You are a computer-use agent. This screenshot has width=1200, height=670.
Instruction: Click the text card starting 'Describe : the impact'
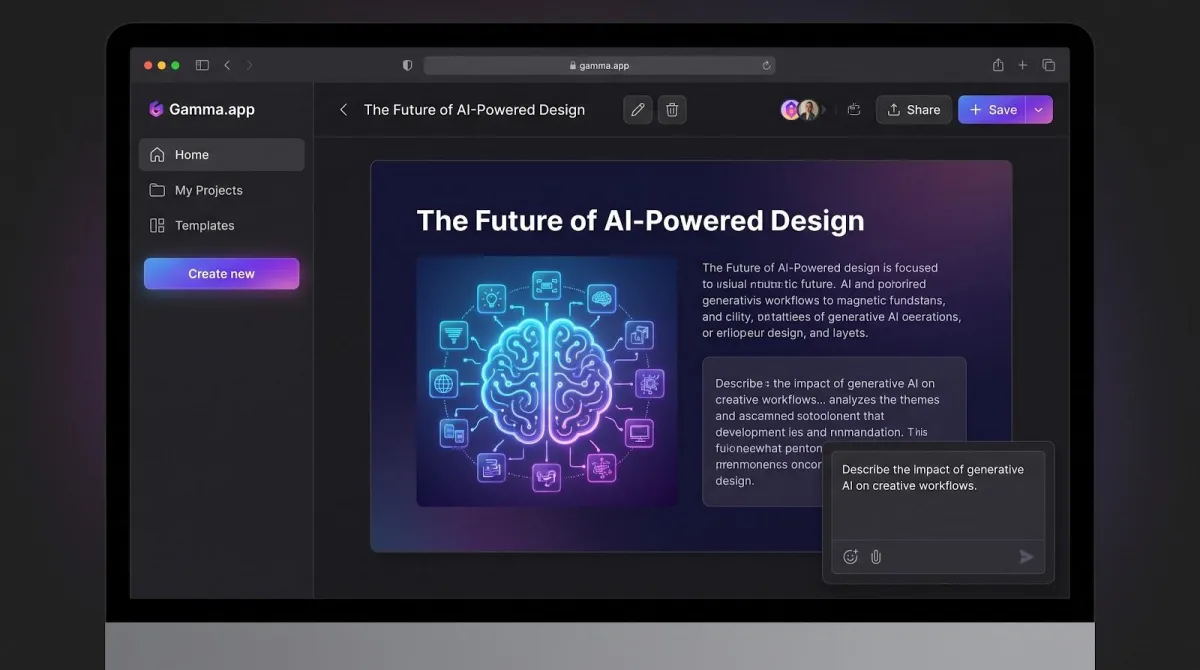tap(834, 431)
